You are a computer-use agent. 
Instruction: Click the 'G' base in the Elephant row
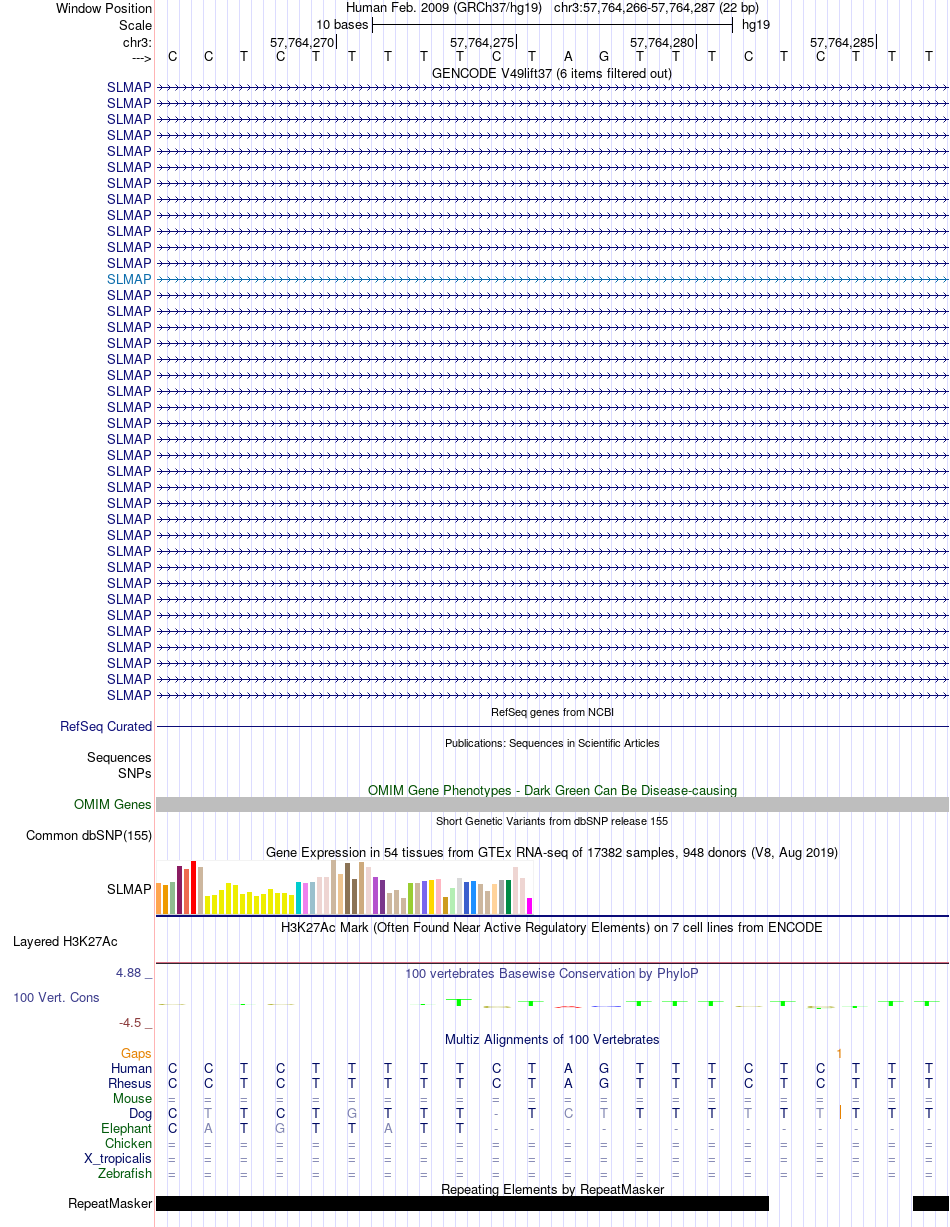click(280, 1129)
